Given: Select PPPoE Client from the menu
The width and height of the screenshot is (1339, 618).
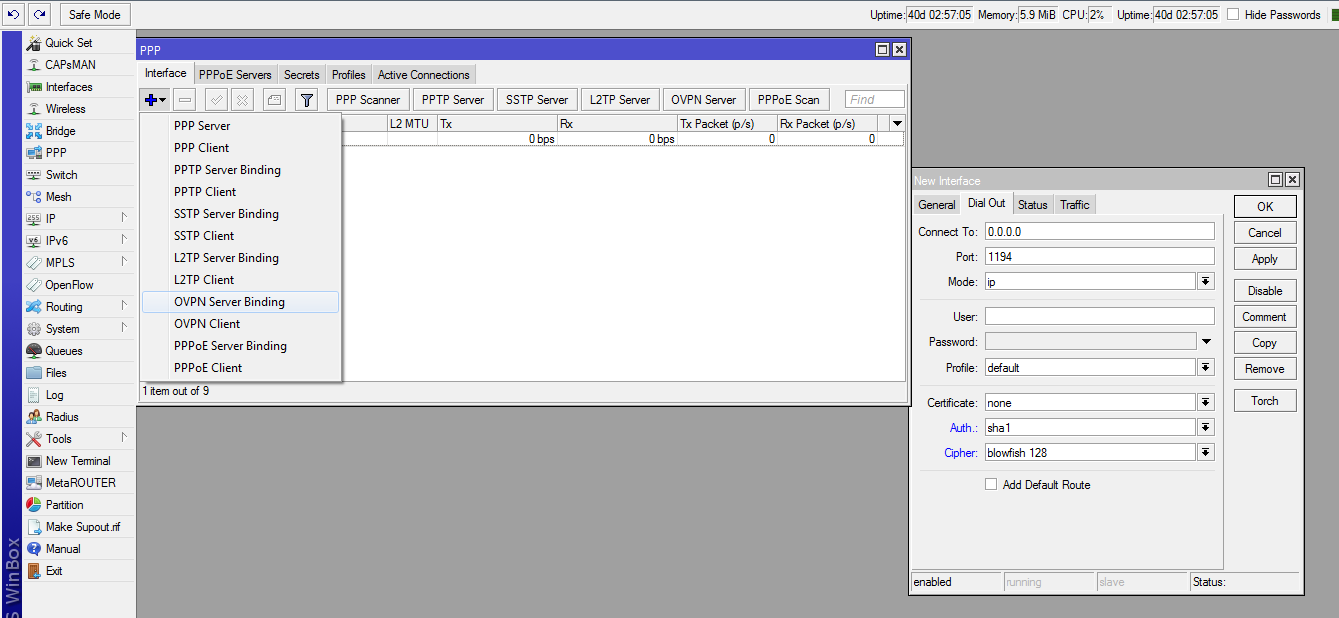Looking at the screenshot, I should click(240, 368).
